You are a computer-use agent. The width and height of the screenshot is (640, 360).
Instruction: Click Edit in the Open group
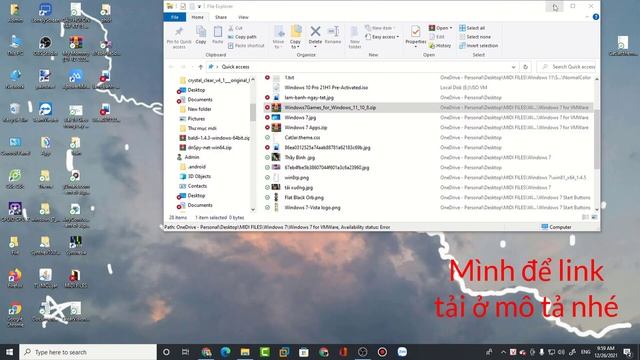click(x=437, y=37)
